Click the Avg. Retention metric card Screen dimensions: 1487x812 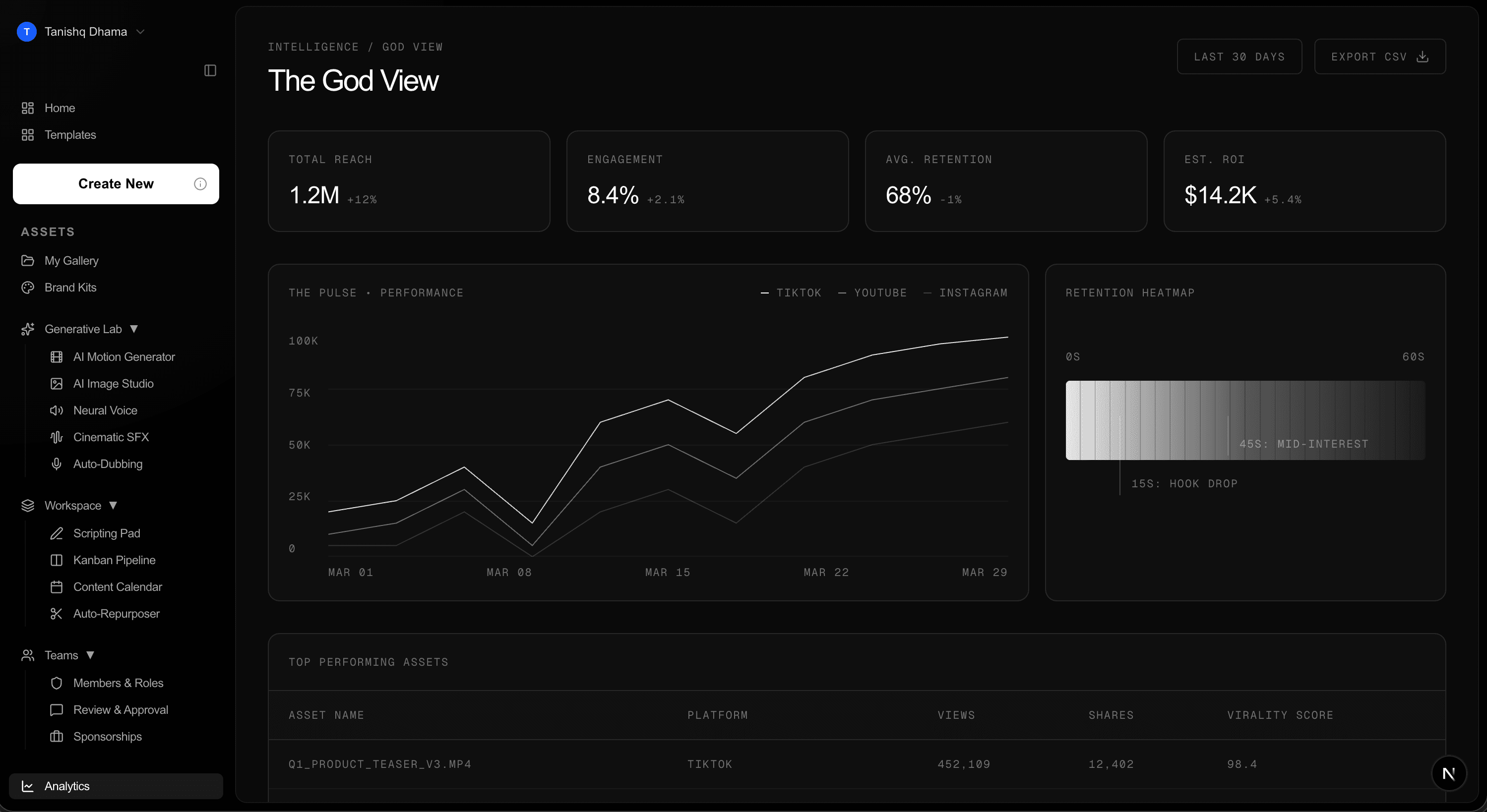(1005, 181)
